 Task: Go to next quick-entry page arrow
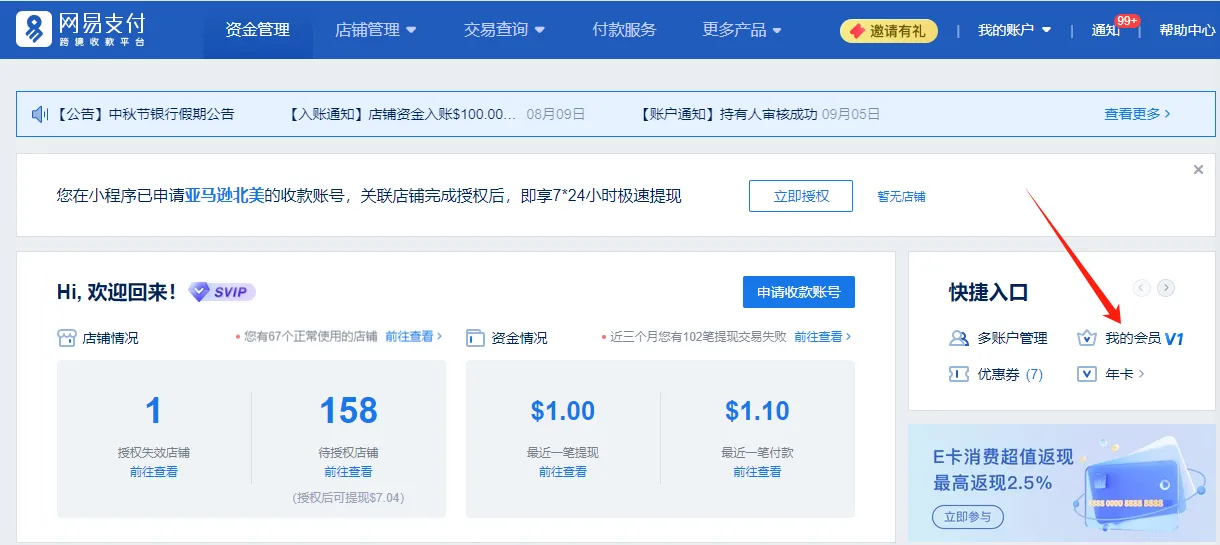click(1166, 288)
